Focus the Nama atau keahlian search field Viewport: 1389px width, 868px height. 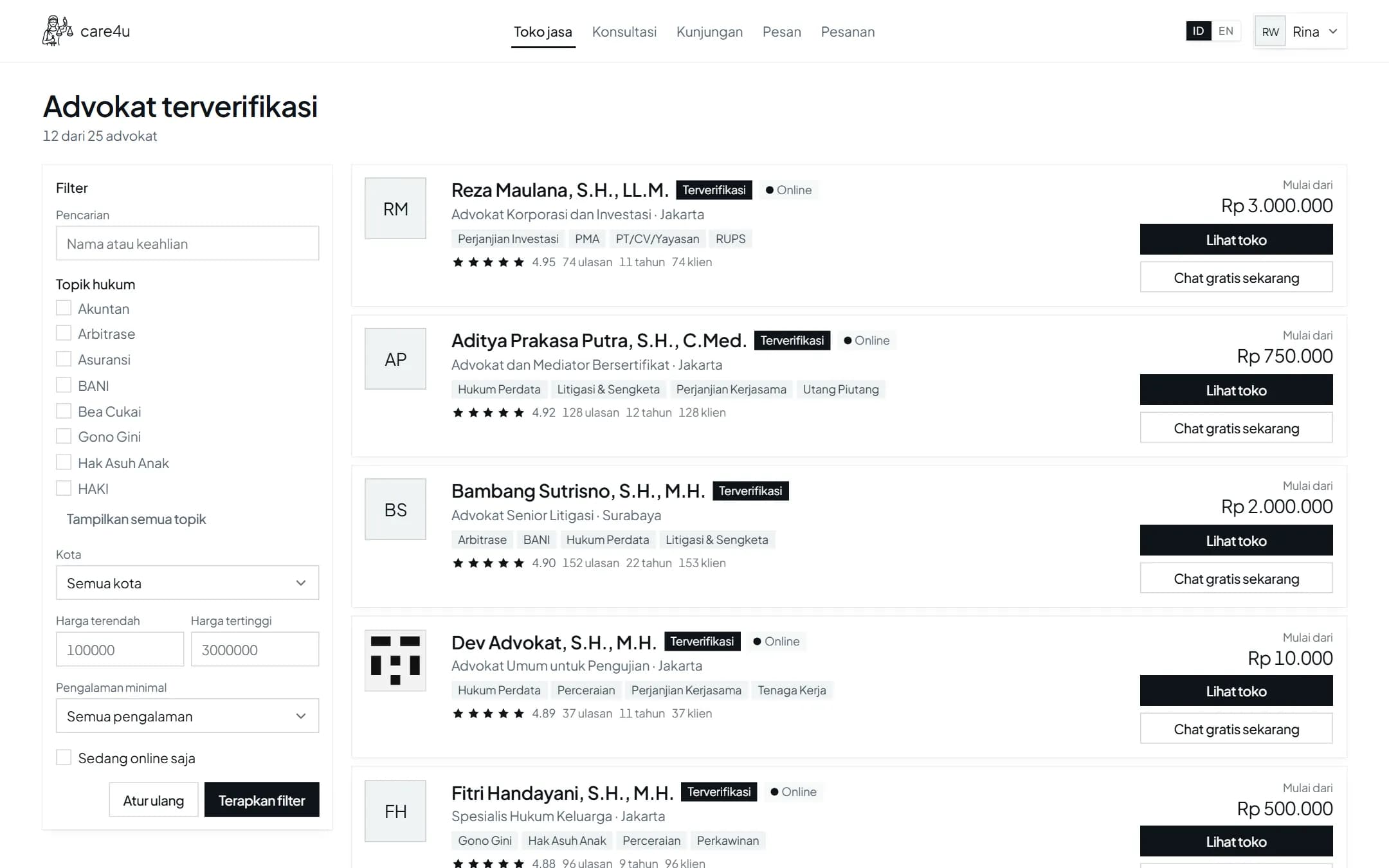187,243
